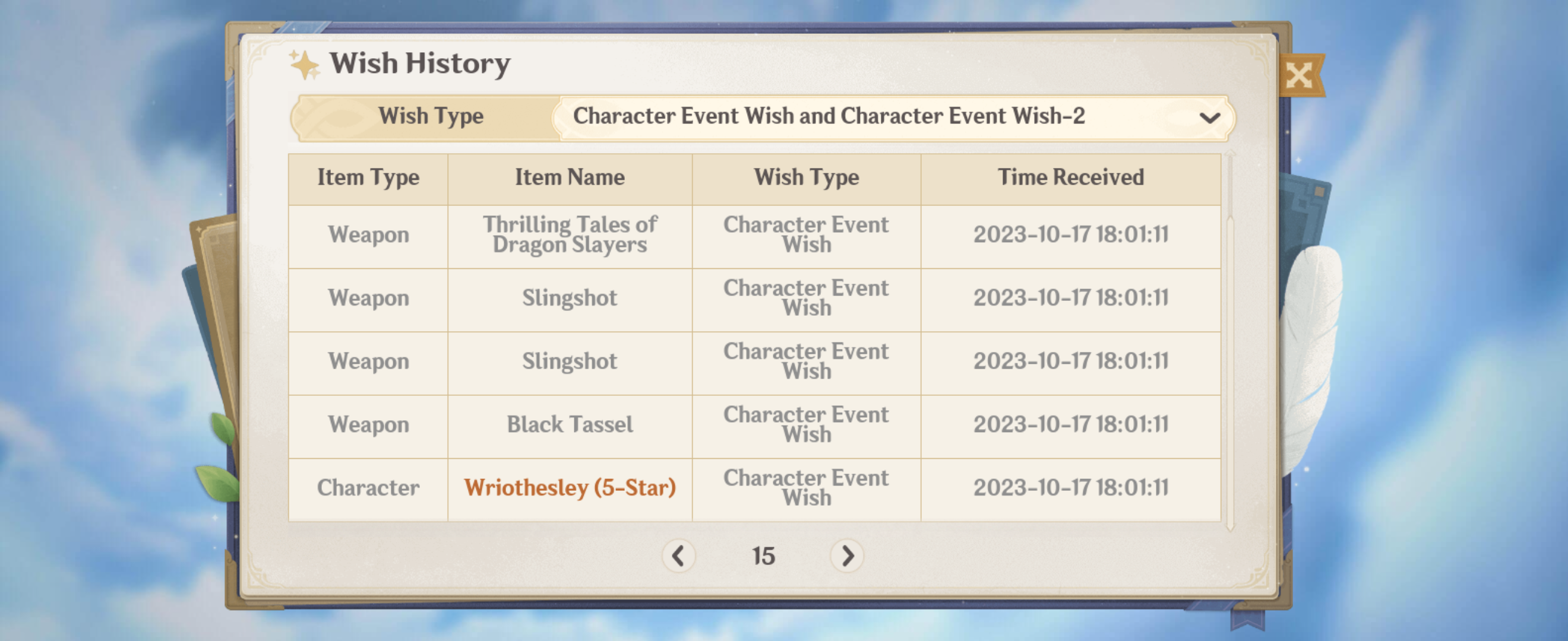Click the first Slingshot entry
Viewport: 1568px width, 641px height.
[570, 298]
